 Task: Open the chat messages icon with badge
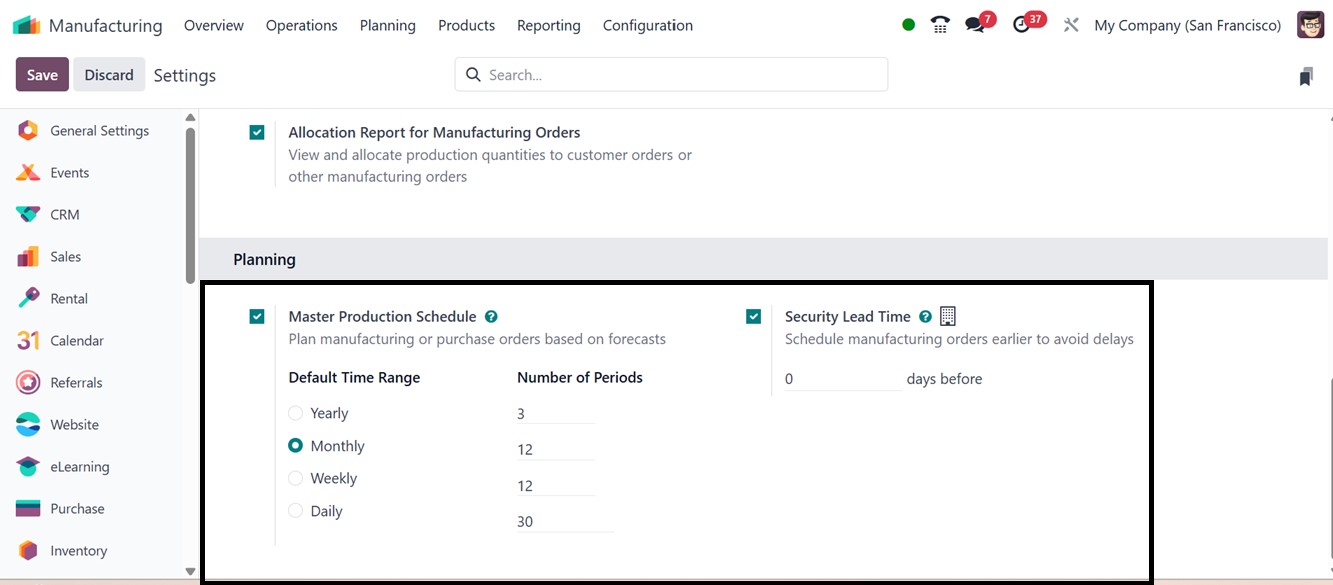point(975,25)
